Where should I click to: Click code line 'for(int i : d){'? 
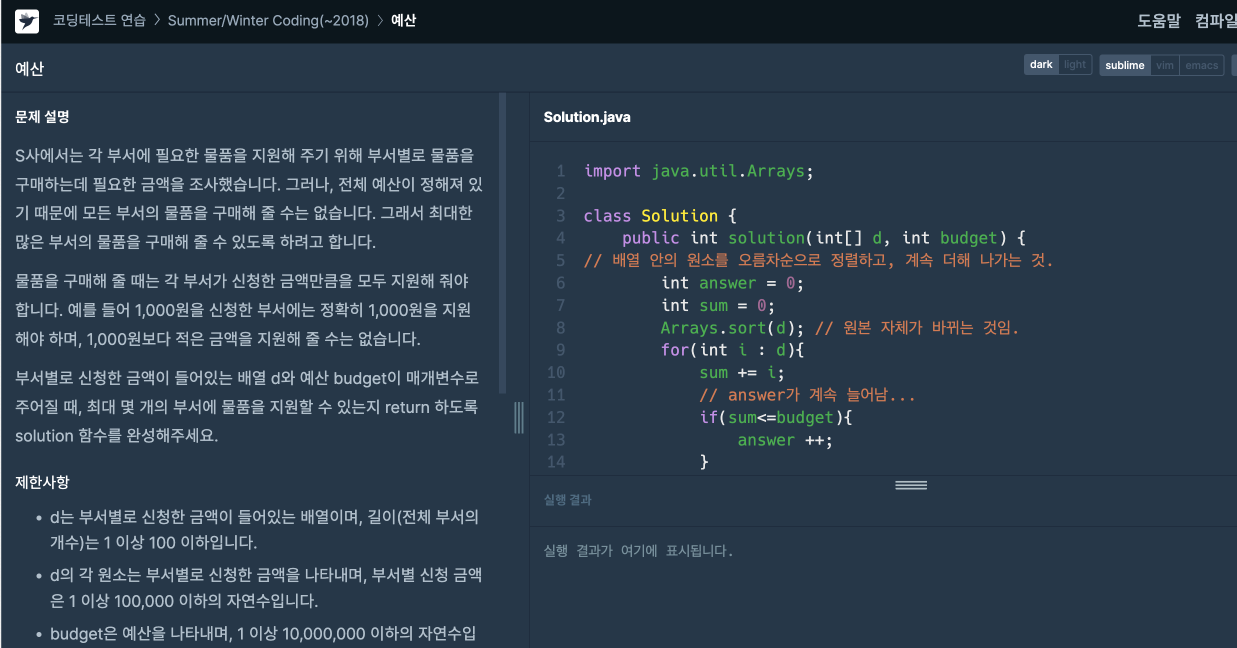coord(732,350)
